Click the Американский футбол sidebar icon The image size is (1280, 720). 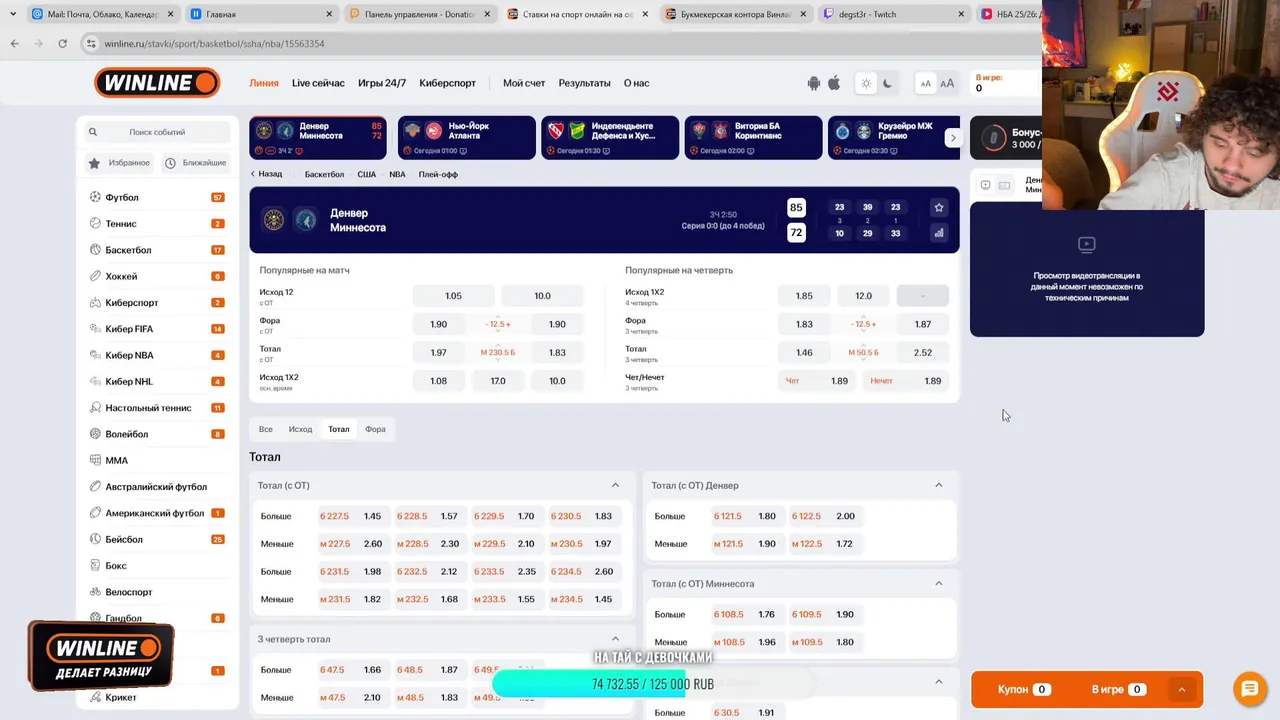point(95,513)
